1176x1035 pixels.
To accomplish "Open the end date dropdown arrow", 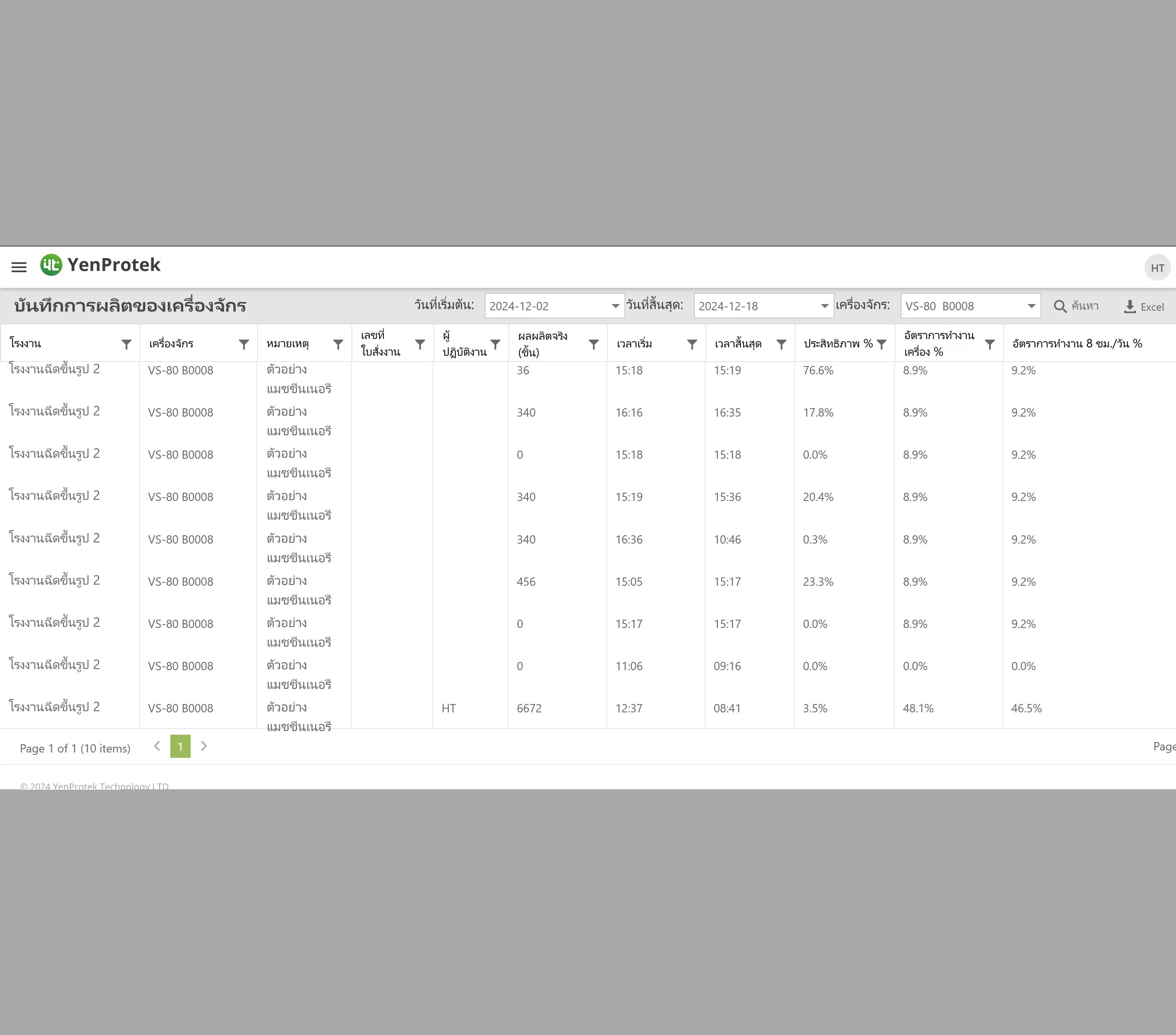I will click(x=825, y=306).
